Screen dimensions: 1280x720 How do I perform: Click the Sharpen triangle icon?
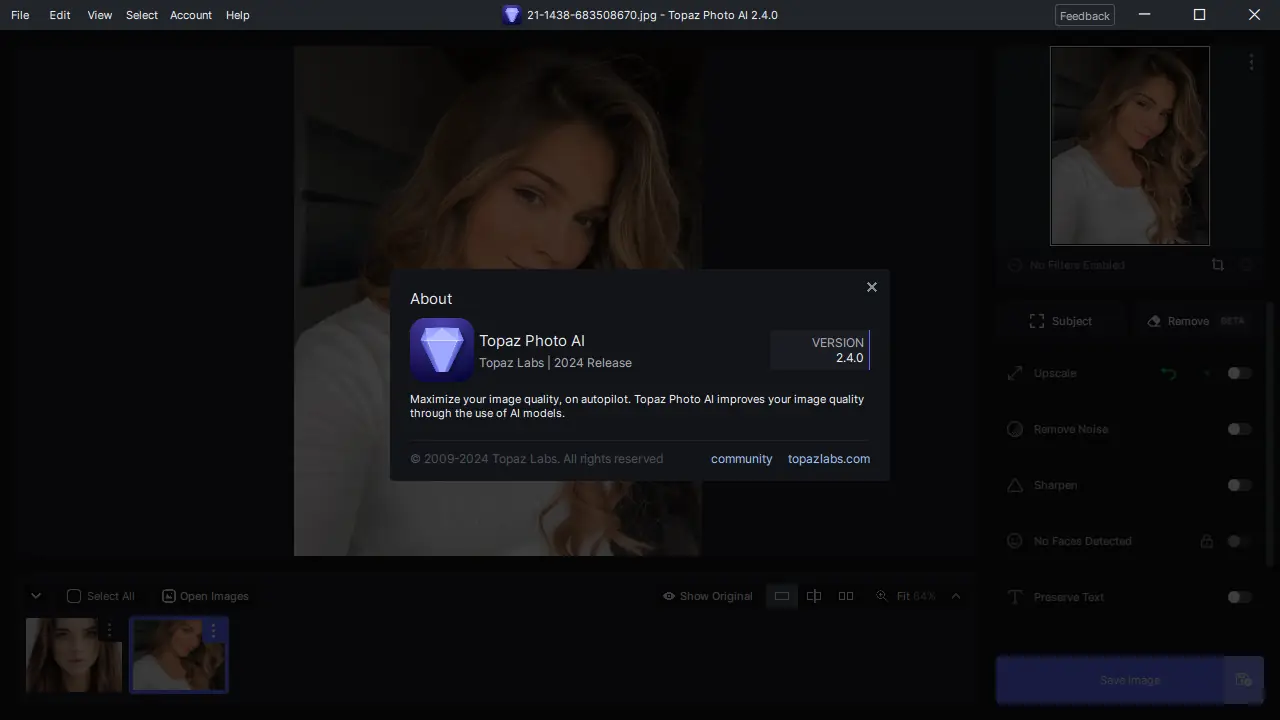1015,485
